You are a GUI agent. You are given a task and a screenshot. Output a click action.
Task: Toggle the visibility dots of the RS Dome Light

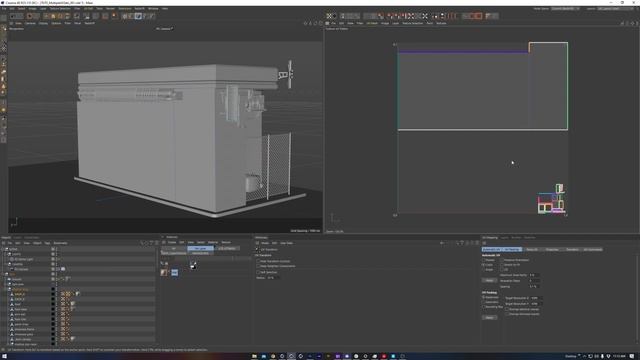click(x=56, y=259)
